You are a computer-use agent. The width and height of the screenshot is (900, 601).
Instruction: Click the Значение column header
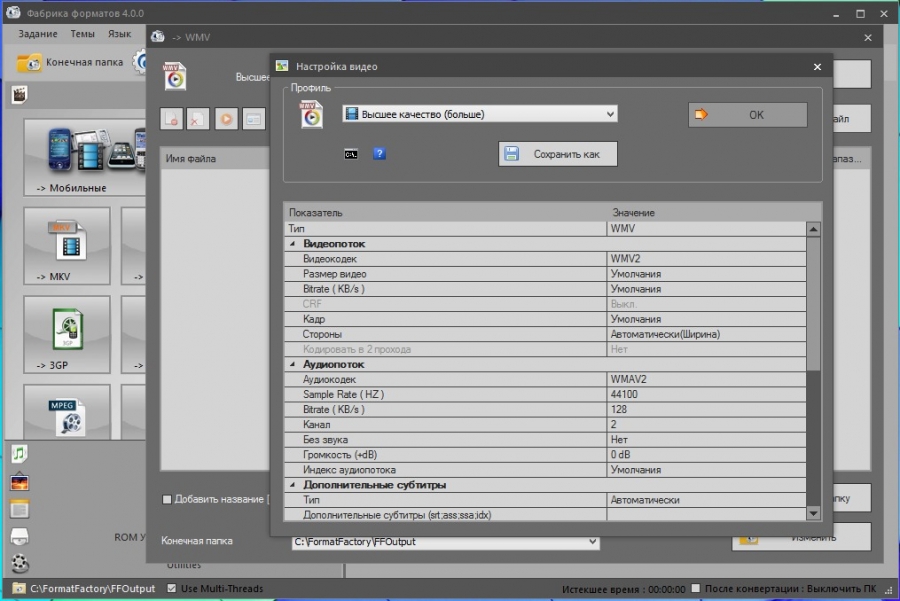click(713, 212)
